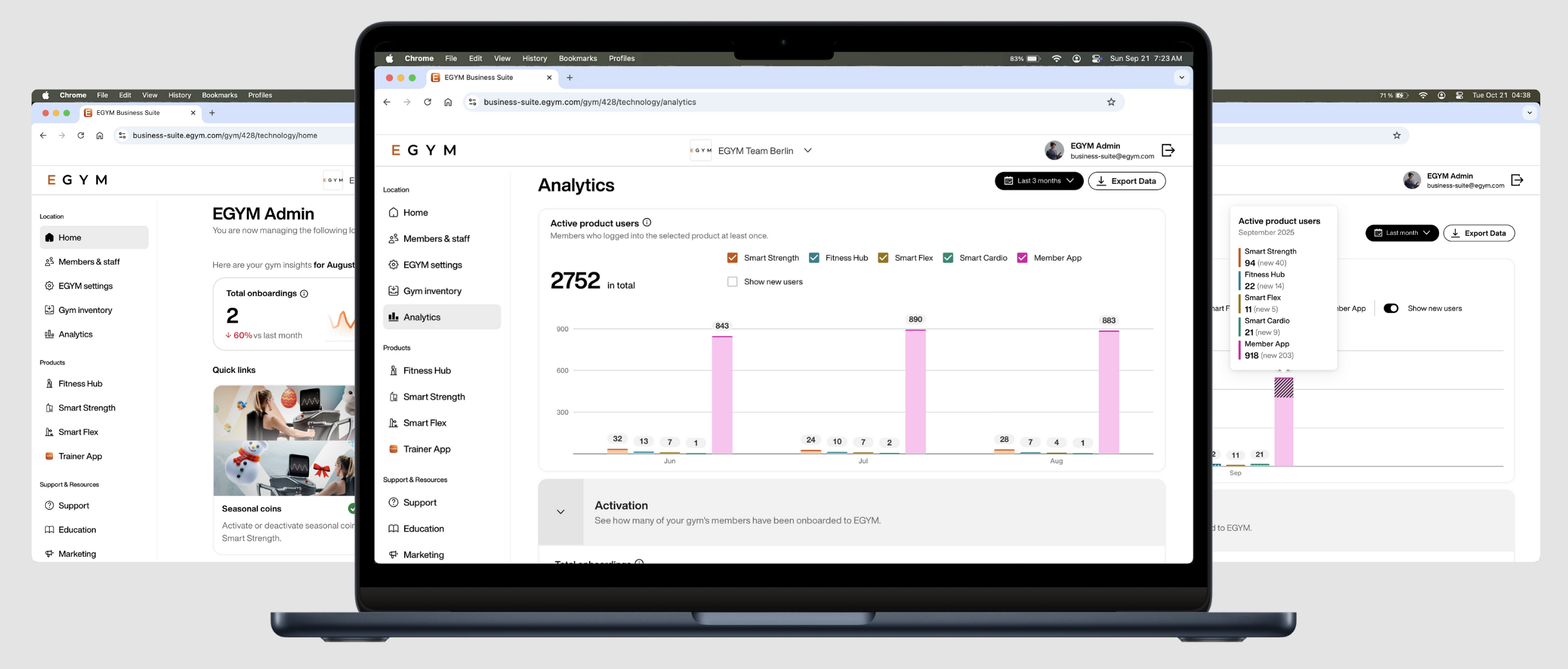
Task: Turn off Show new users toggle switch
Action: (x=1391, y=308)
